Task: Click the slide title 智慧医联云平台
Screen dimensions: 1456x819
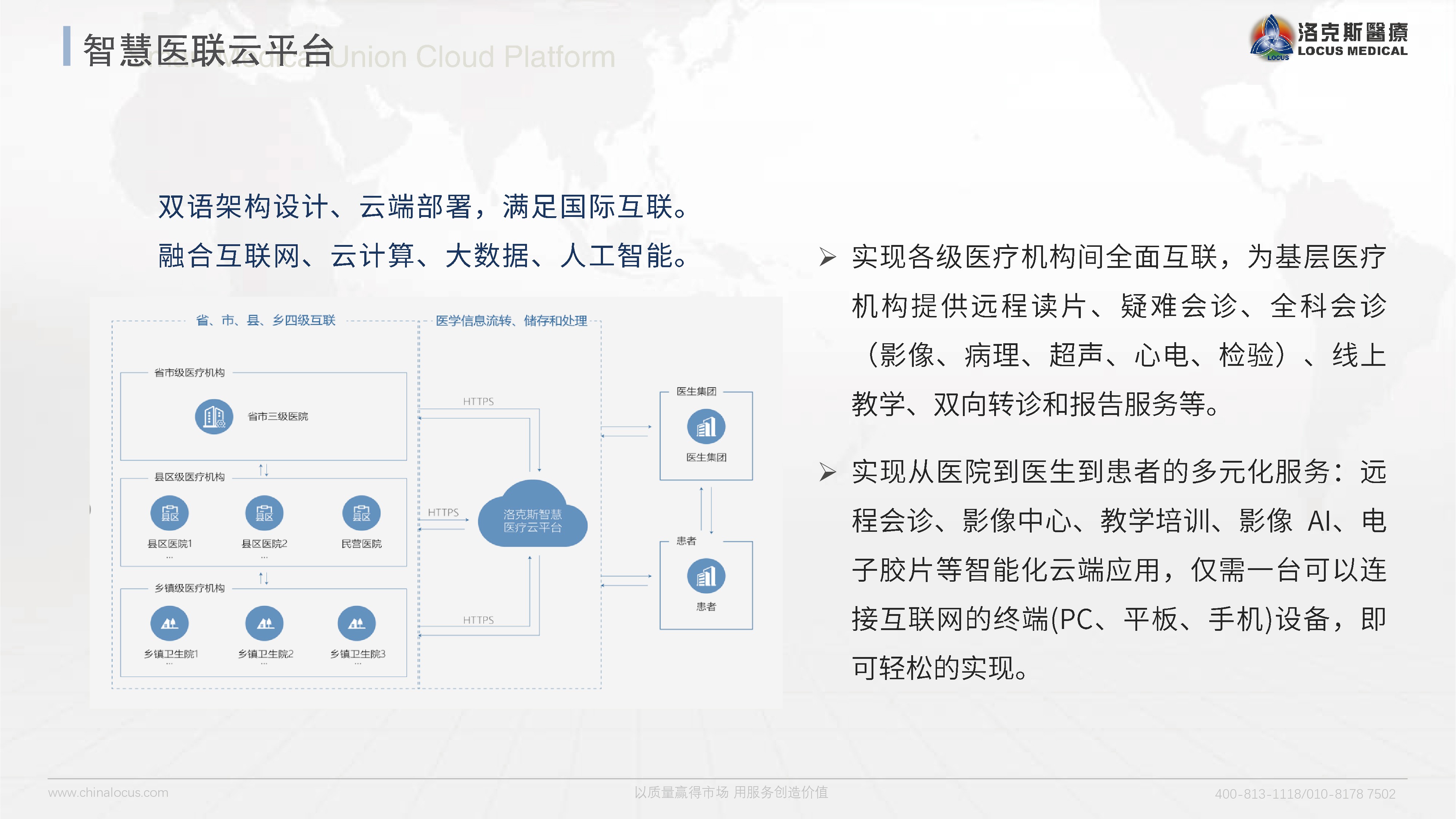Action: pos(209,50)
